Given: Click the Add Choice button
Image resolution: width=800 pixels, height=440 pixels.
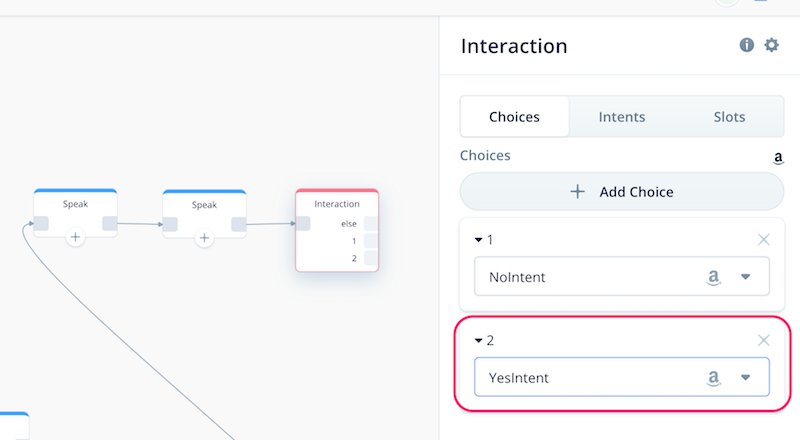Looking at the screenshot, I should pos(621,192).
